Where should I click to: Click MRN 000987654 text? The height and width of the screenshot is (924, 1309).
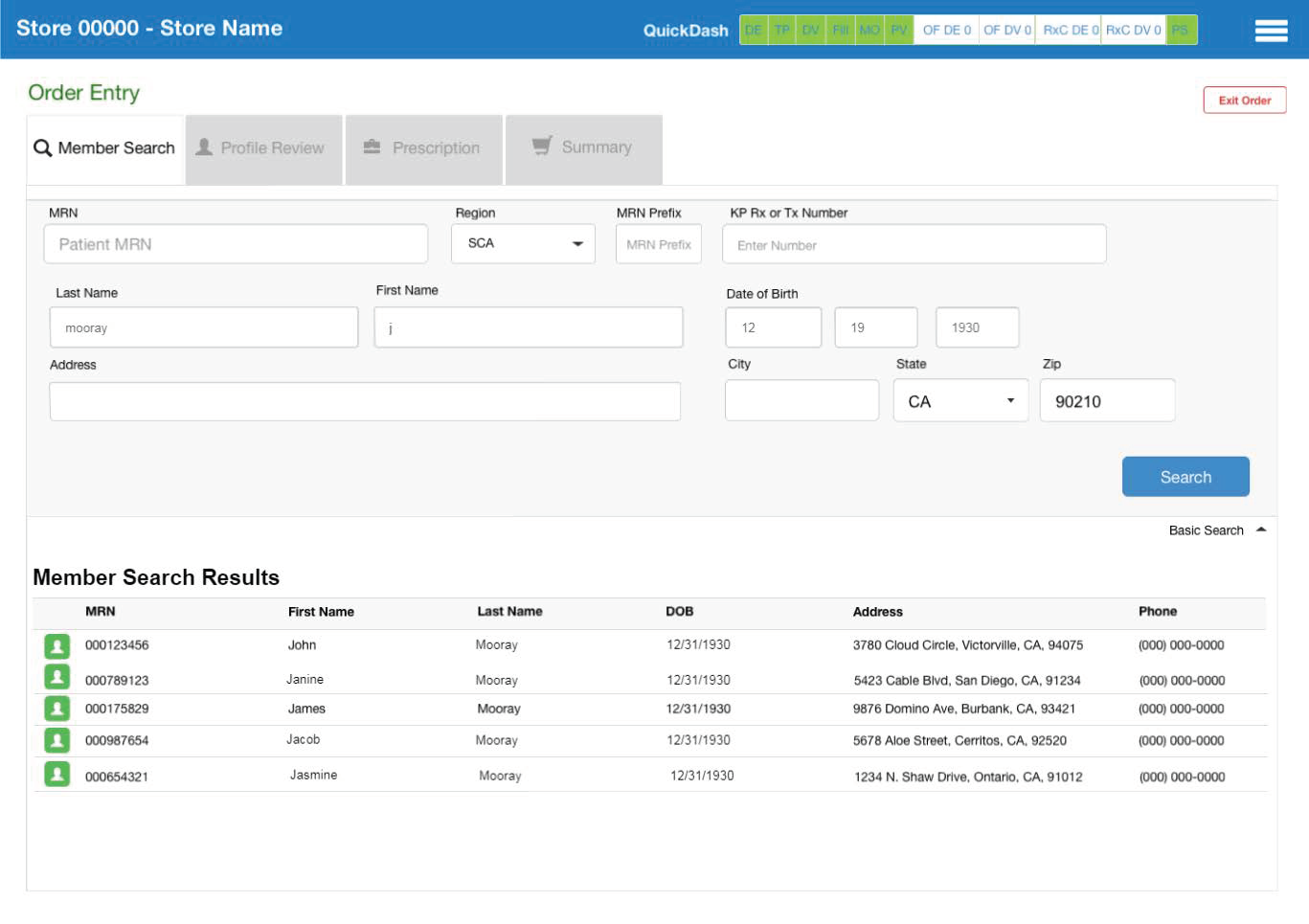pyautogui.click(x=117, y=741)
